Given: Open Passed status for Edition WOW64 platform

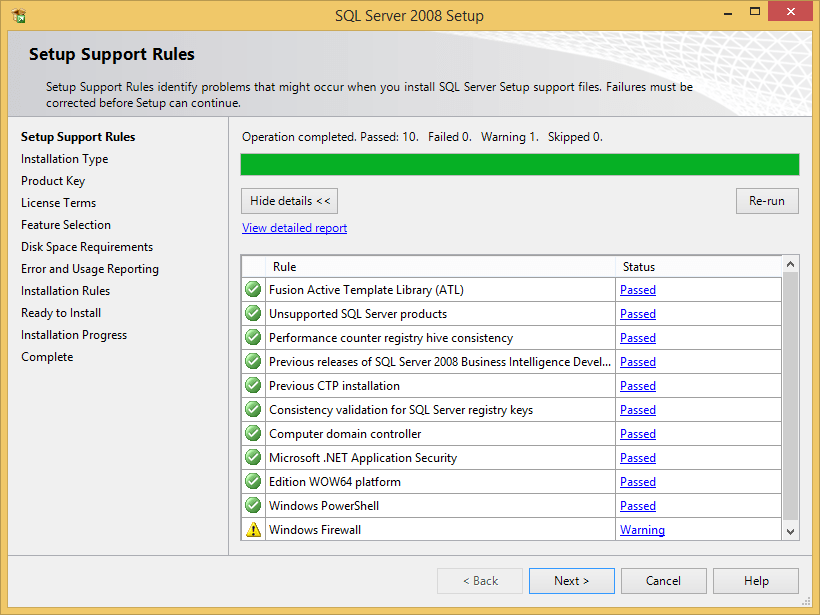Looking at the screenshot, I should pos(637,482).
